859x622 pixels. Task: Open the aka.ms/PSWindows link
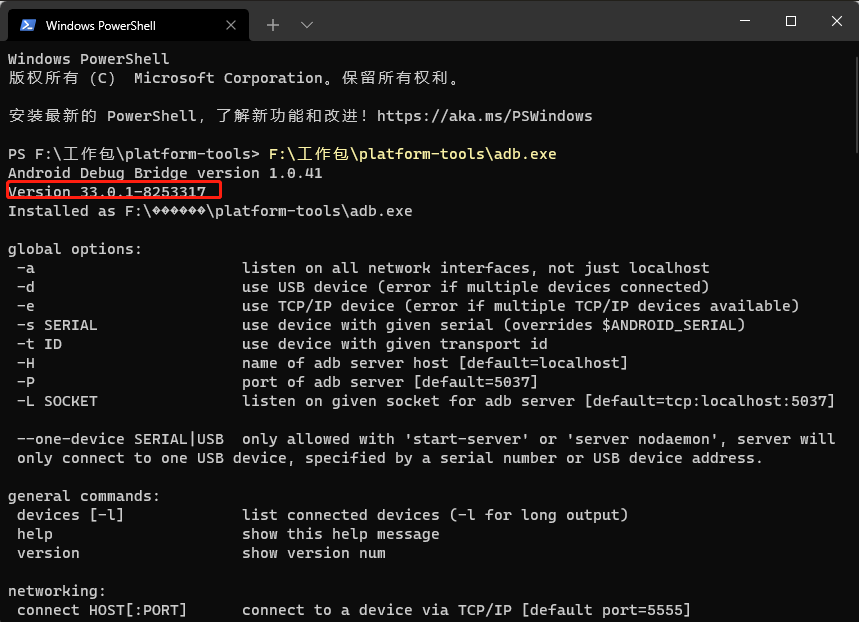point(484,116)
